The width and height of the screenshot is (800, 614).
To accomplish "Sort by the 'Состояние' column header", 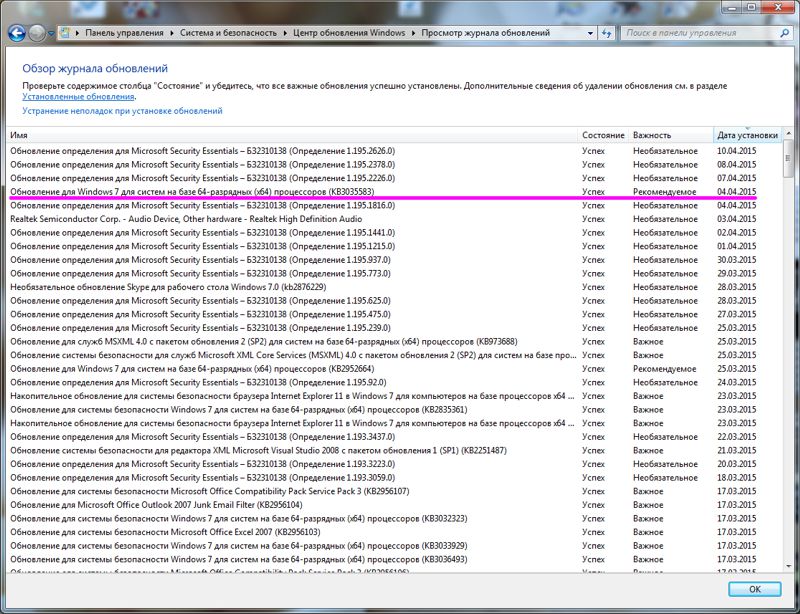I will click(603, 135).
